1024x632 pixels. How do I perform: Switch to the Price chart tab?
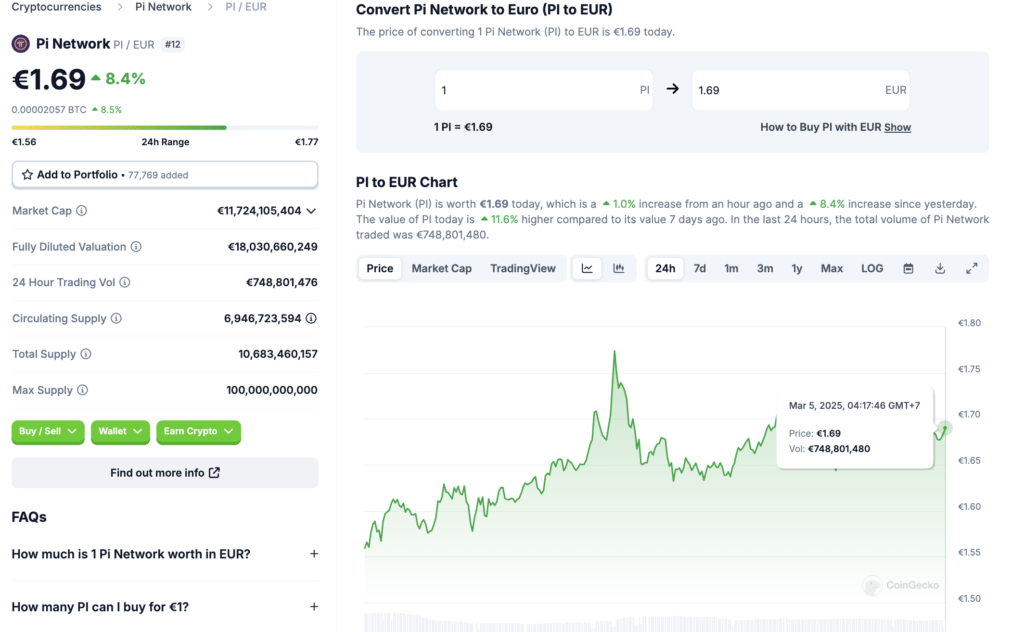379,268
